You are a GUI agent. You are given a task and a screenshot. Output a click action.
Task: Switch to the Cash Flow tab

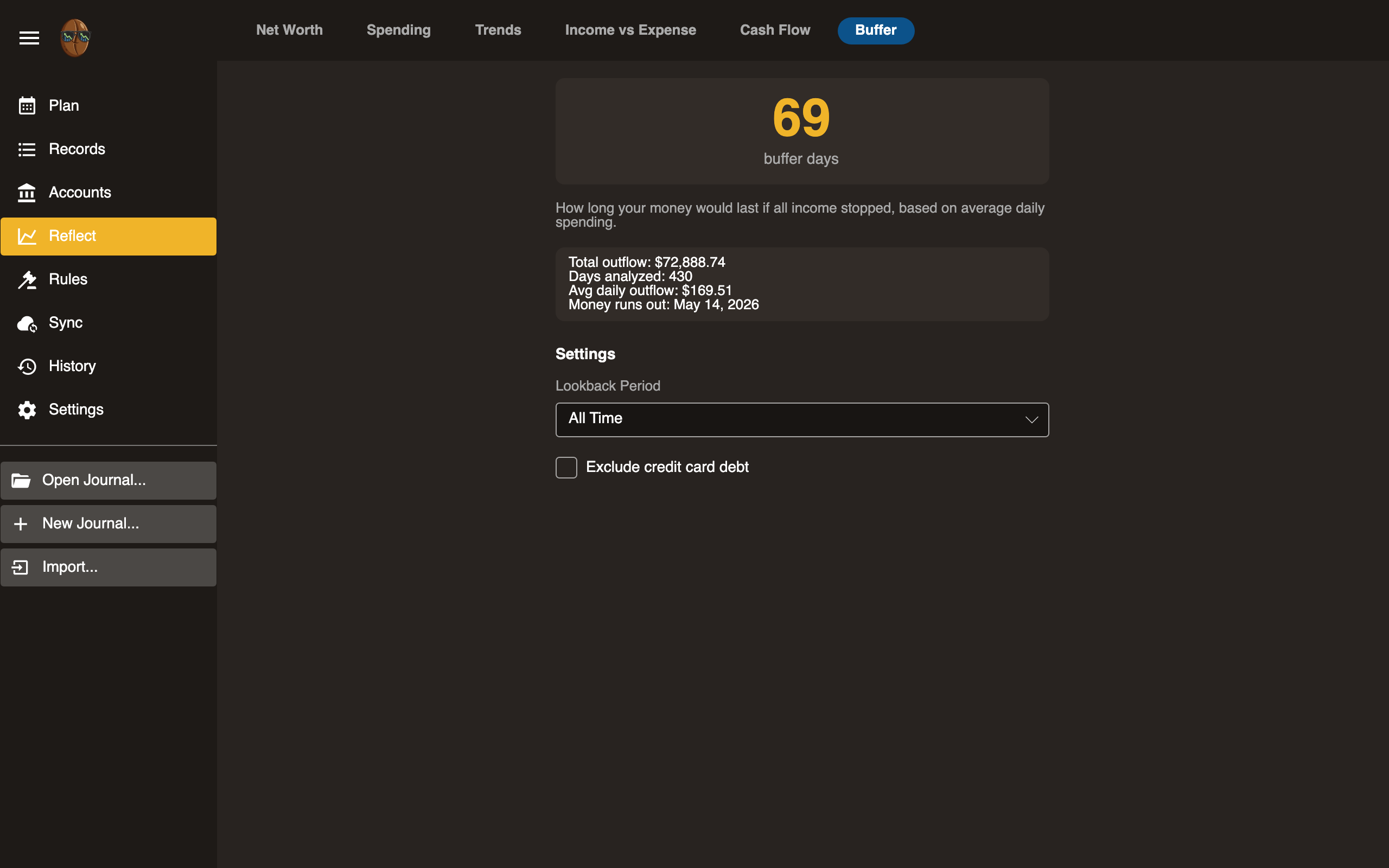(x=775, y=30)
